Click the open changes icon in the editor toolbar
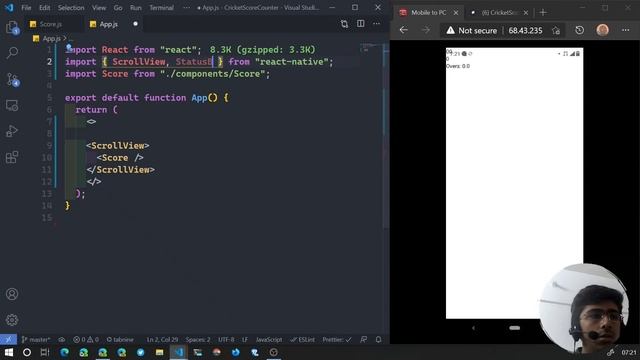The width and height of the screenshot is (640, 360). coord(344,24)
